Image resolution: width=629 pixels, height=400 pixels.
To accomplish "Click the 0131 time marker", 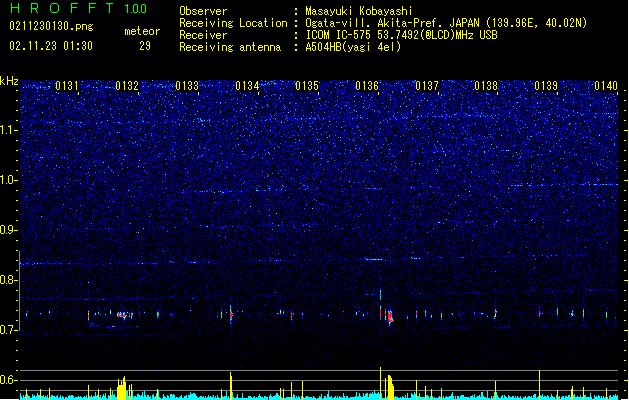I will tap(67, 86).
